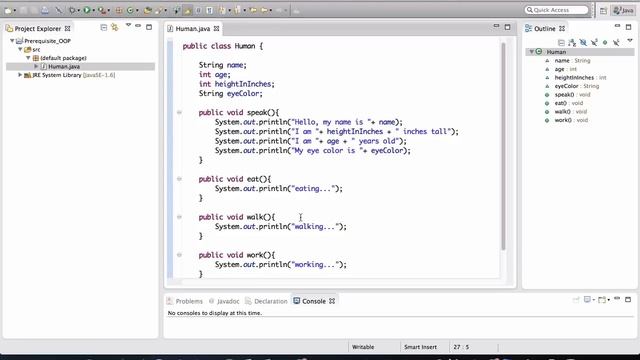Select the Console tab

pos(314,301)
